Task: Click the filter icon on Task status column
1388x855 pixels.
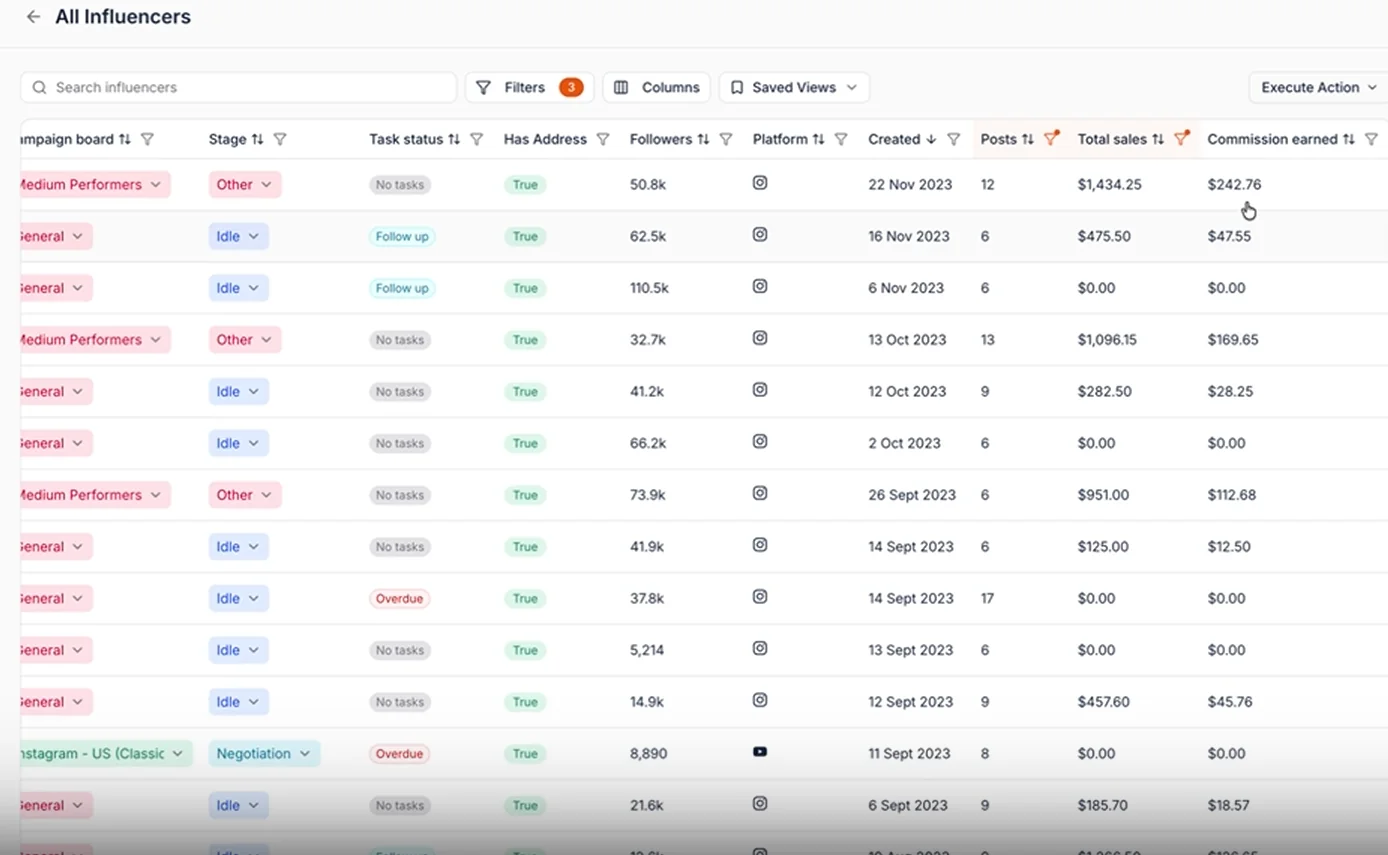Action: 477,140
